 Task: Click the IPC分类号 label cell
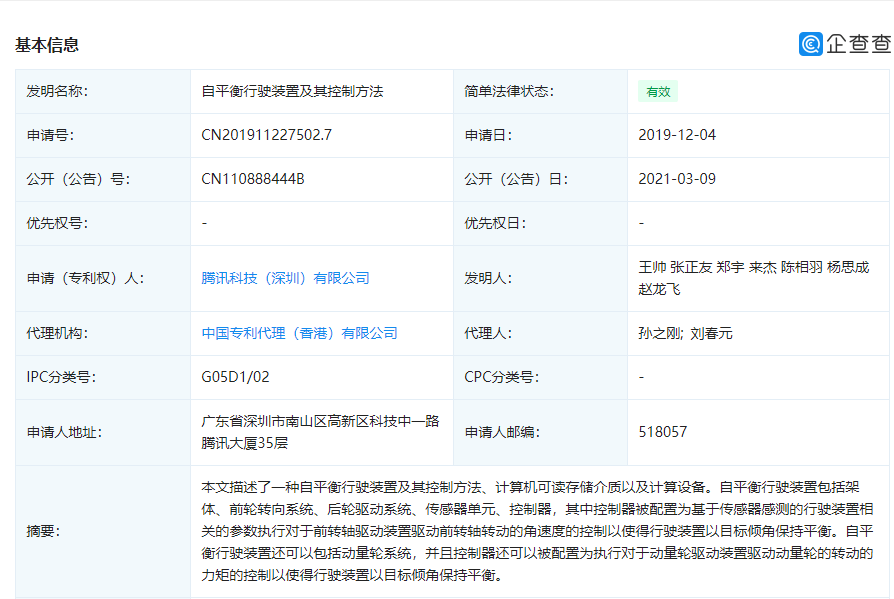[103, 377]
